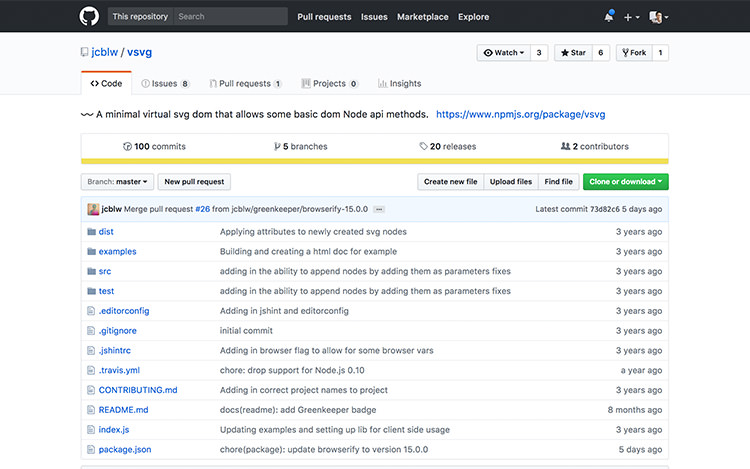Open the npmjs.org package link
Image resolution: width=750 pixels, height=469 pixels.
520,114
